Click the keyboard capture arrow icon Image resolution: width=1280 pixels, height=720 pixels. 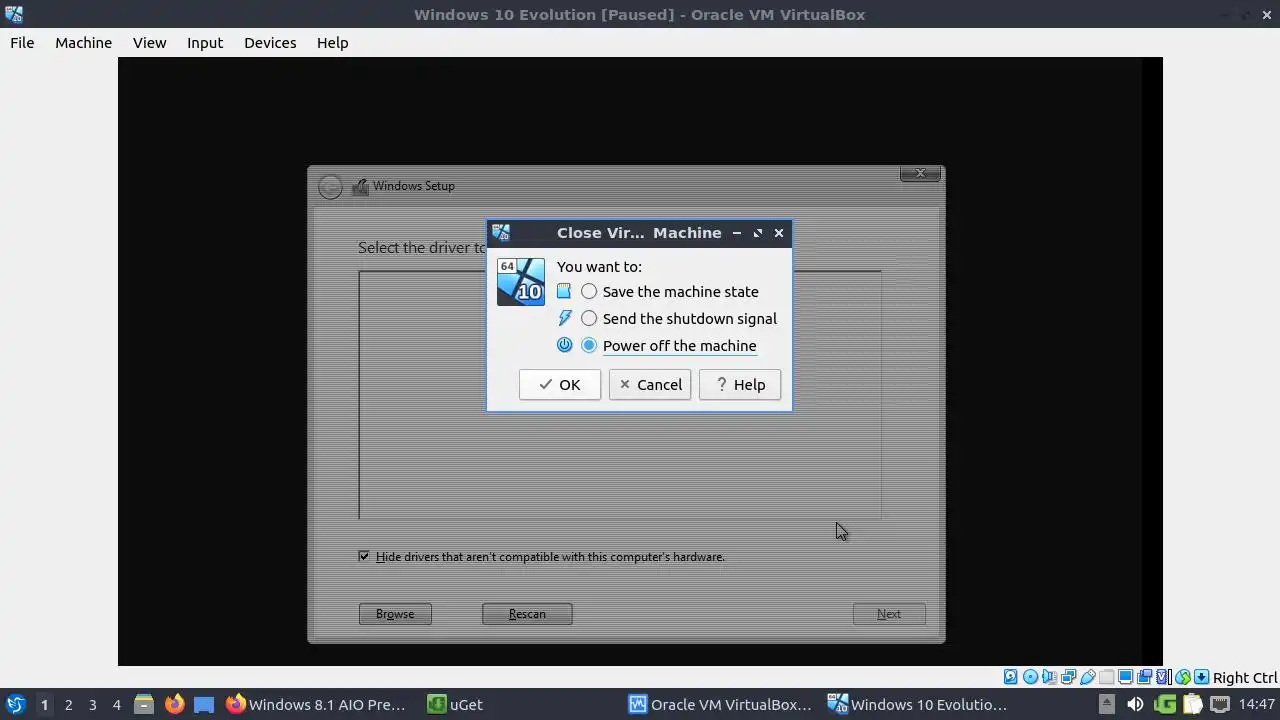coord(1202,677)
